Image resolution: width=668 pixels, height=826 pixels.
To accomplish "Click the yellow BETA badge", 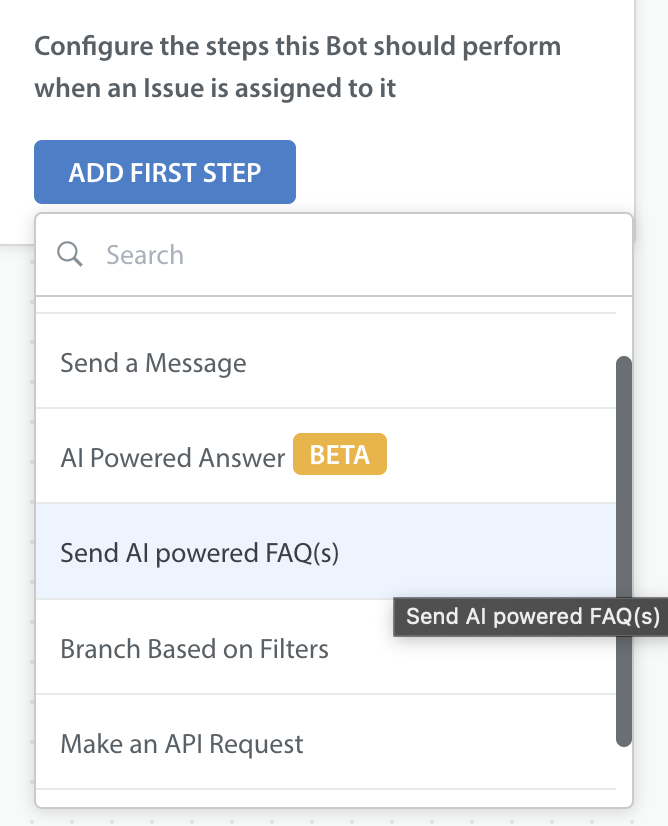I will 340,454.
